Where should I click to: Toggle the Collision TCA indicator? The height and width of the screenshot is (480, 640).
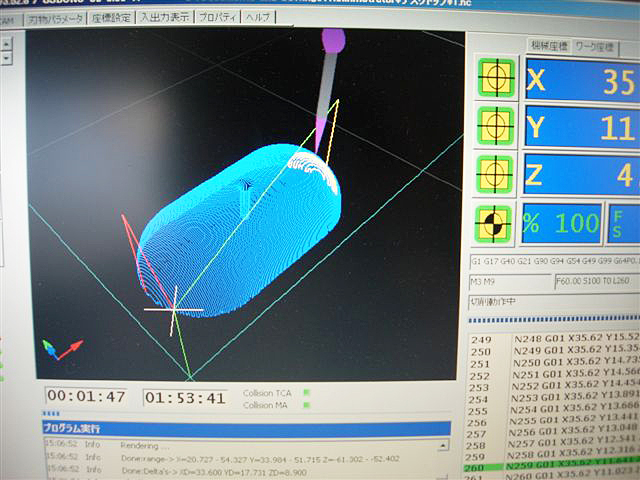coord(307,393)
